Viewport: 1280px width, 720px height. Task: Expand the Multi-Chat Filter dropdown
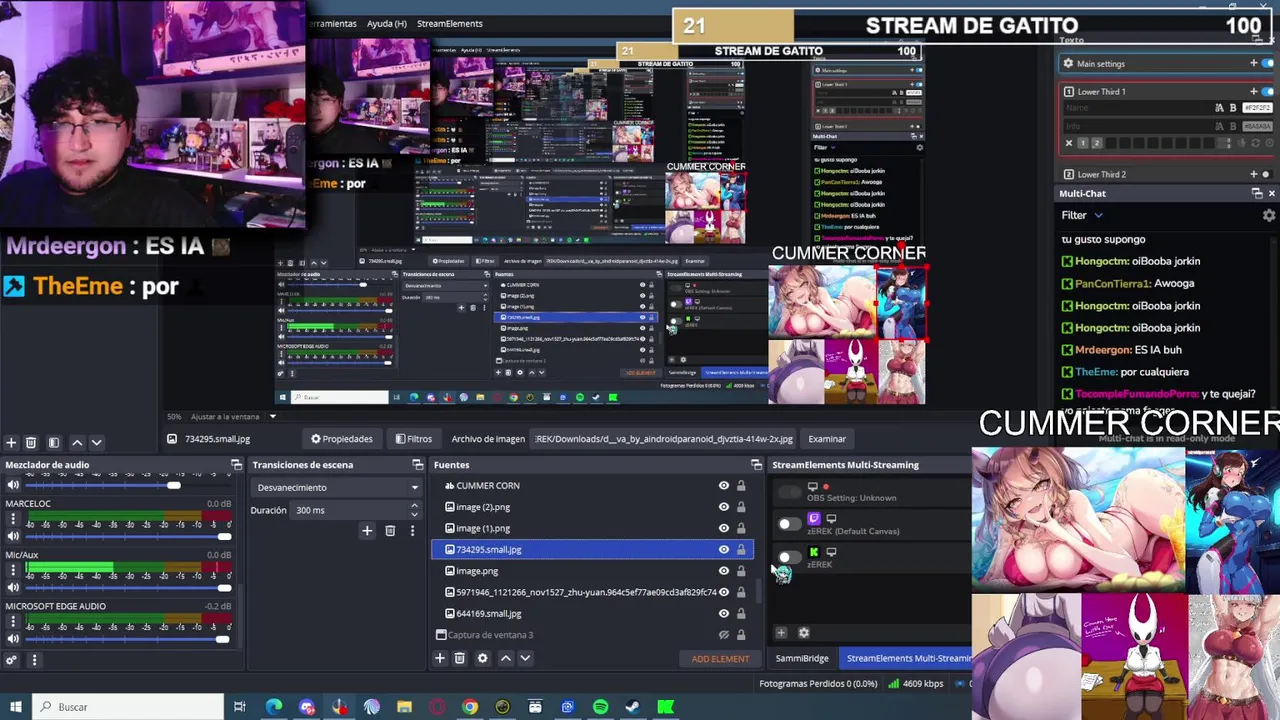(1082, 215)
